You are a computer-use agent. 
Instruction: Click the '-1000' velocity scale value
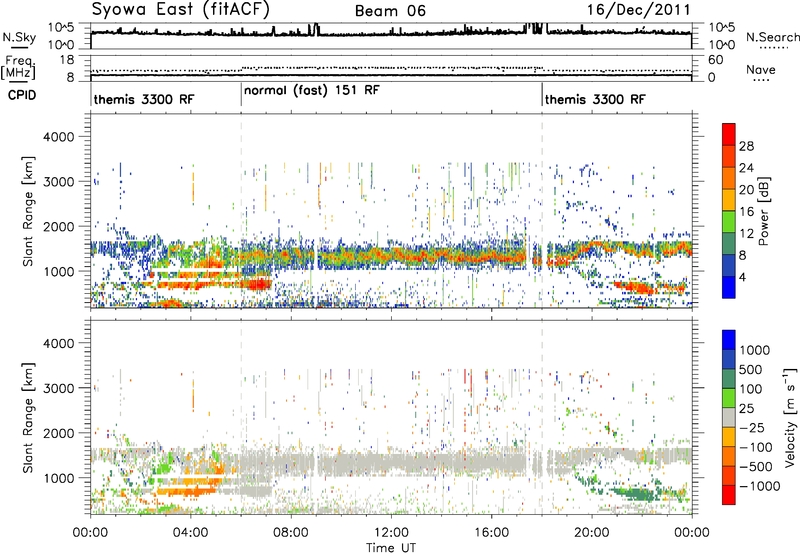(759, 486)
